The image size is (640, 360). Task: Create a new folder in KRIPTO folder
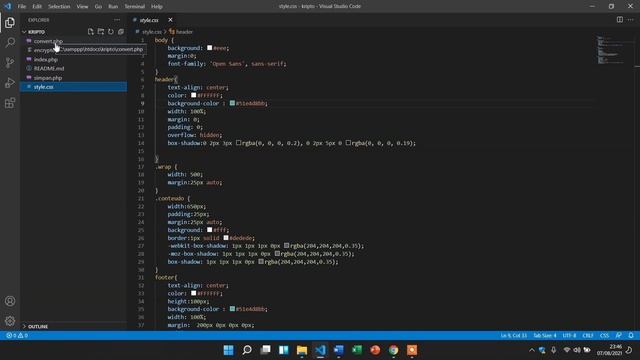(101, 31)
